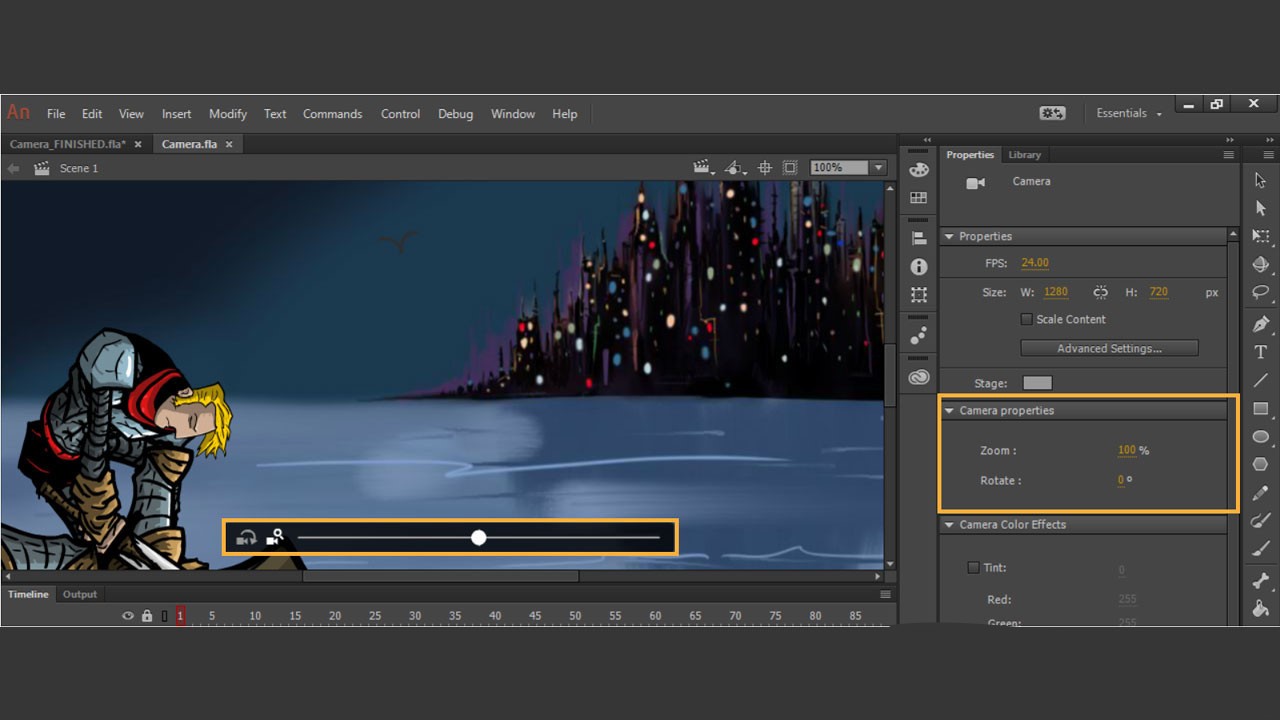Select the Pencil tool
Image resolution: width=1280 pixels, height=720 pixels.
(x=1260, y=494)
